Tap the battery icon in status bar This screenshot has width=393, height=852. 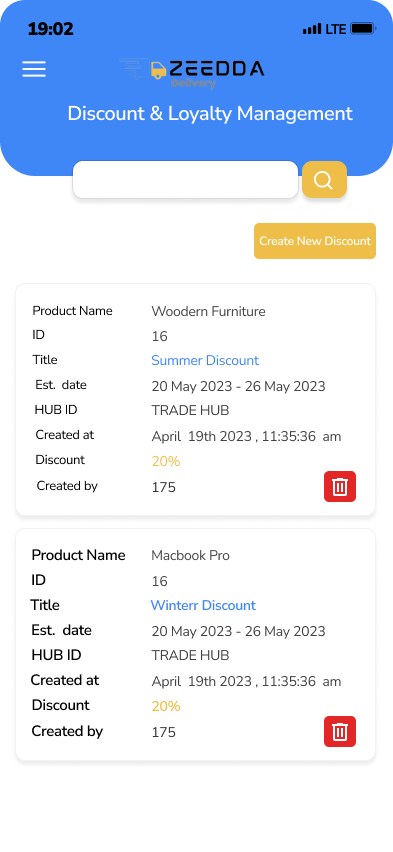363,29
